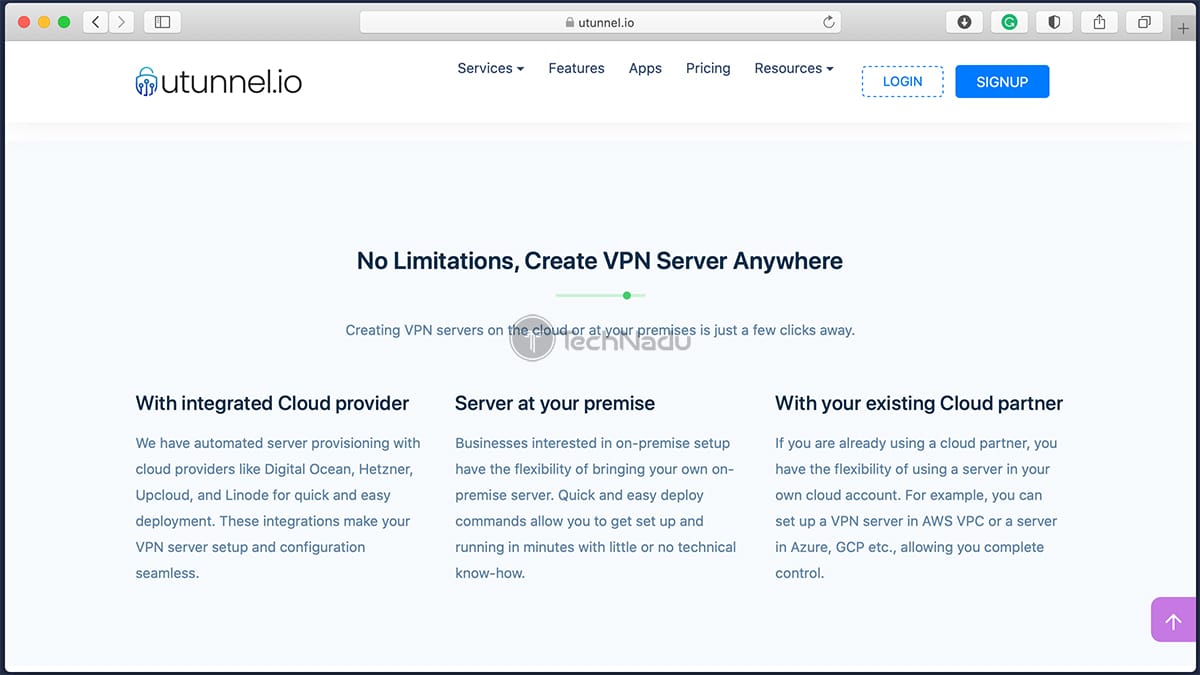Toggle the Safari sidebar button
This screenshot has height=675, width=1200.
click(162, 21)
